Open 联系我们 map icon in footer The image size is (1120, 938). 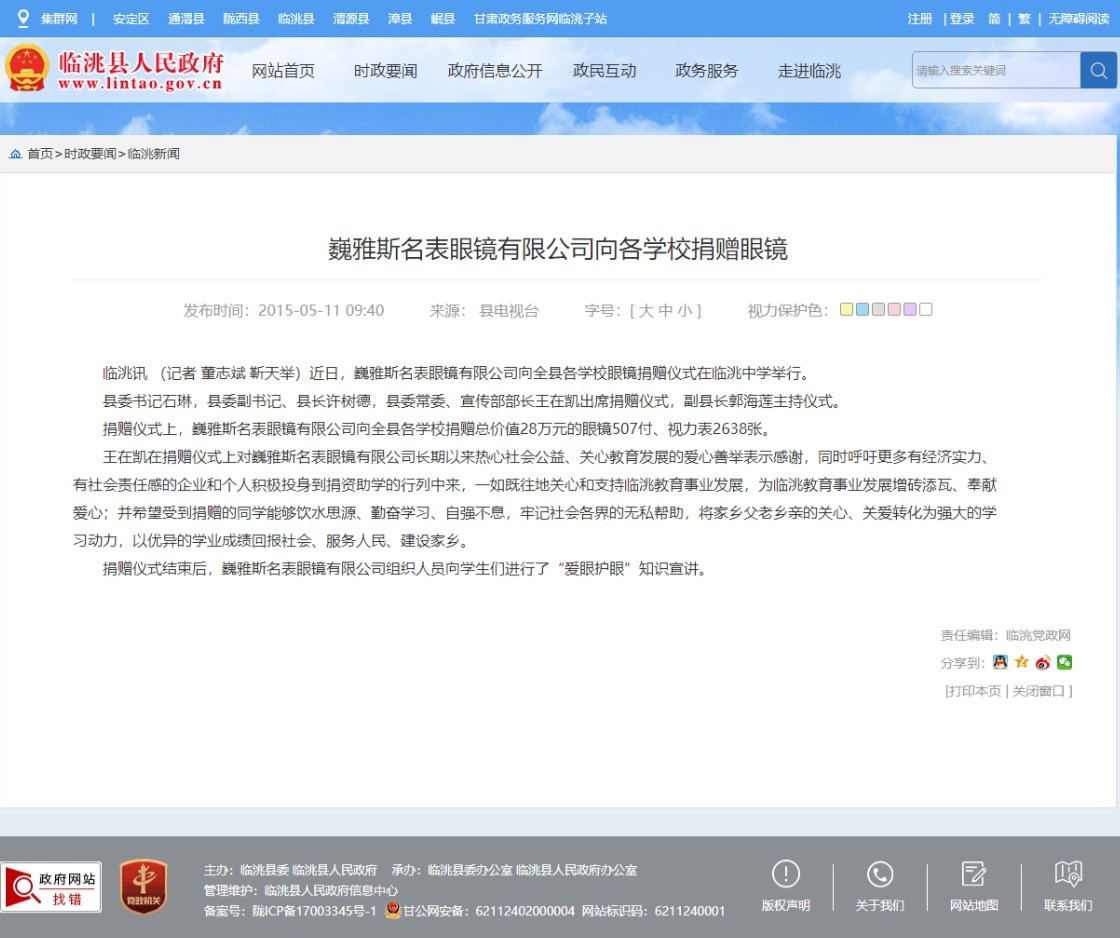(1068, 874)
